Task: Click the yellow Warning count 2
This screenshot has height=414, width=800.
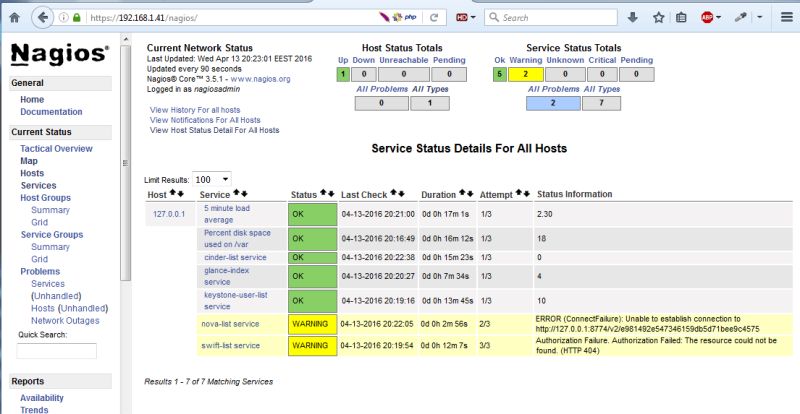Action: 526,75
